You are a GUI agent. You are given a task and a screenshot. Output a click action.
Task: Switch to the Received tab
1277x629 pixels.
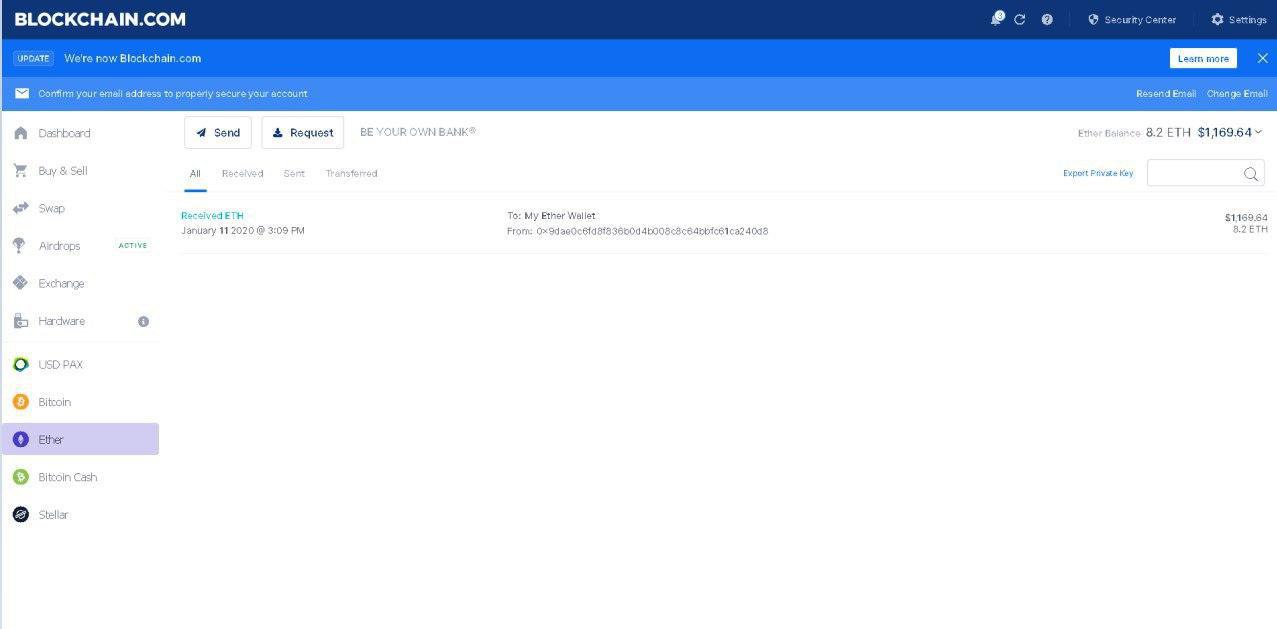click(242, 174)
